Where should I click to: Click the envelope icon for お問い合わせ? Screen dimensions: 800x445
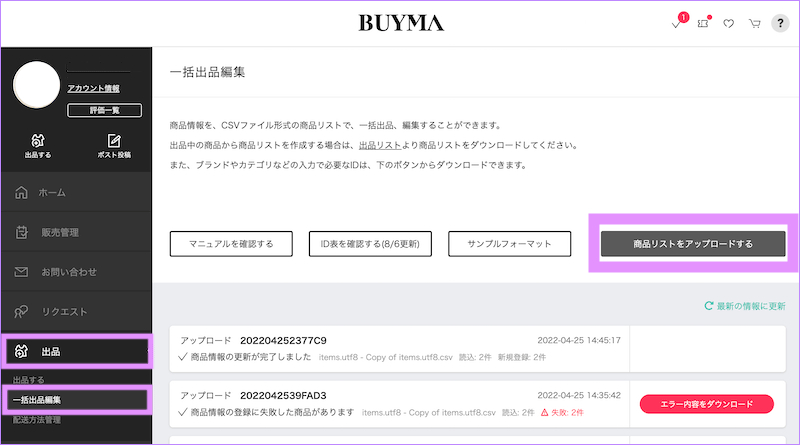[x=21, y=272]
